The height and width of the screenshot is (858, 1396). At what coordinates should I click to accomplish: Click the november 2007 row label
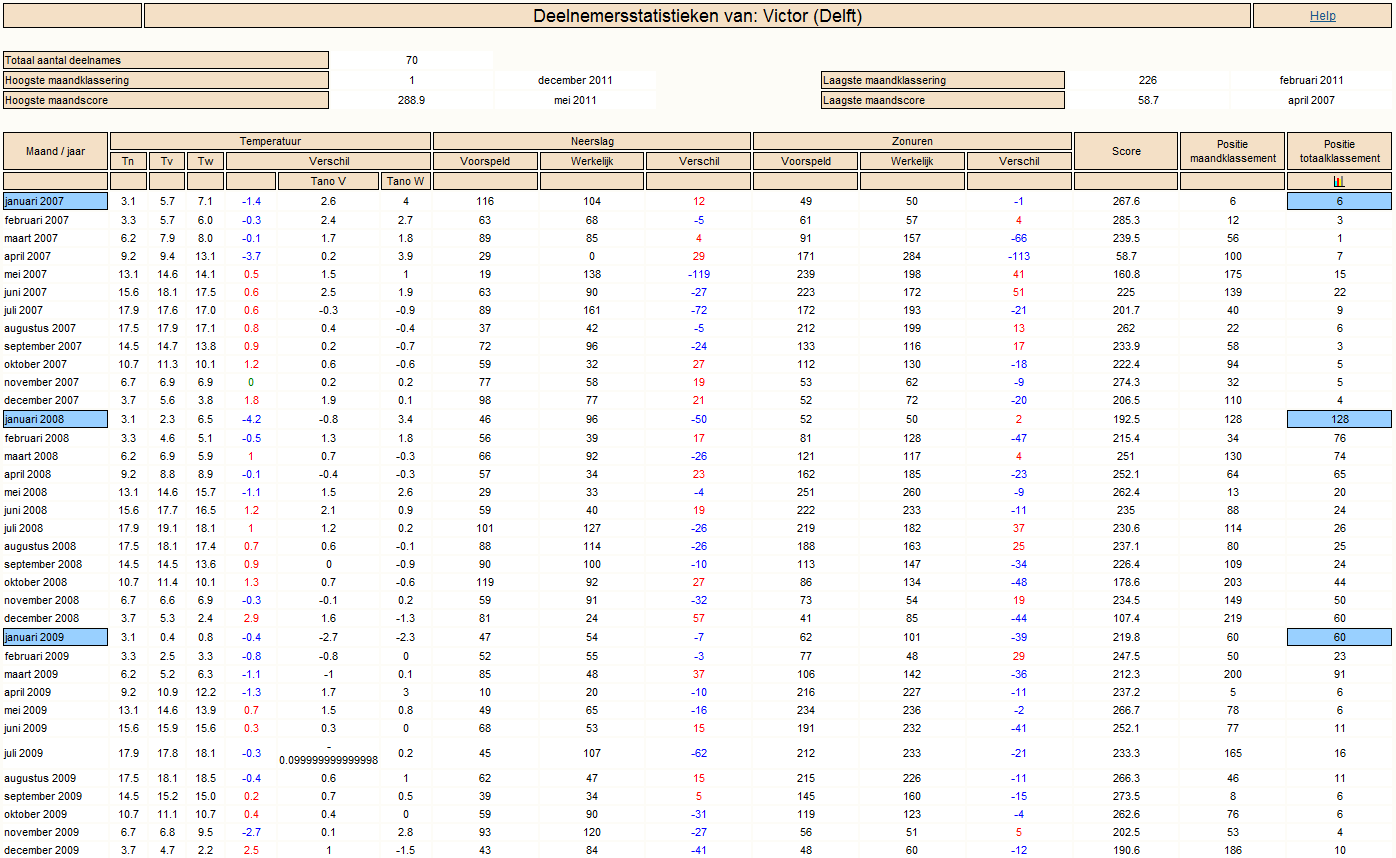(42, 382)
